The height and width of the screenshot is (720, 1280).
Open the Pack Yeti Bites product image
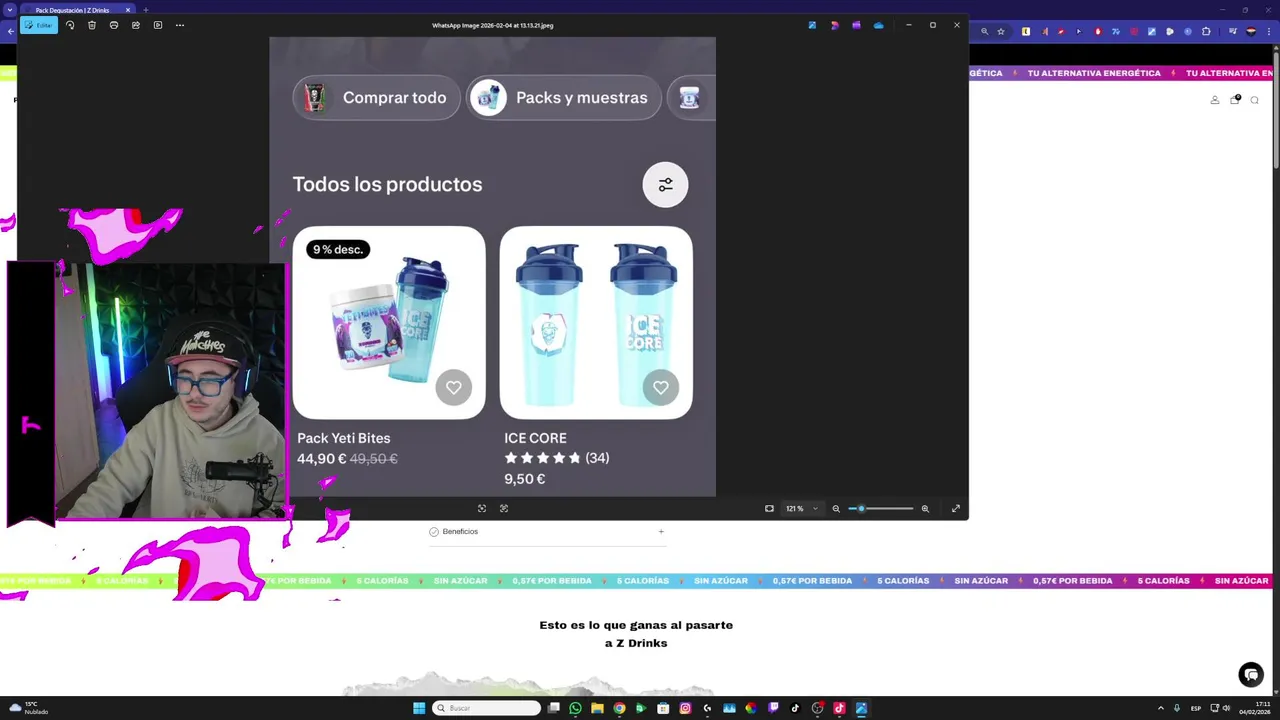[x=389, y=322]
